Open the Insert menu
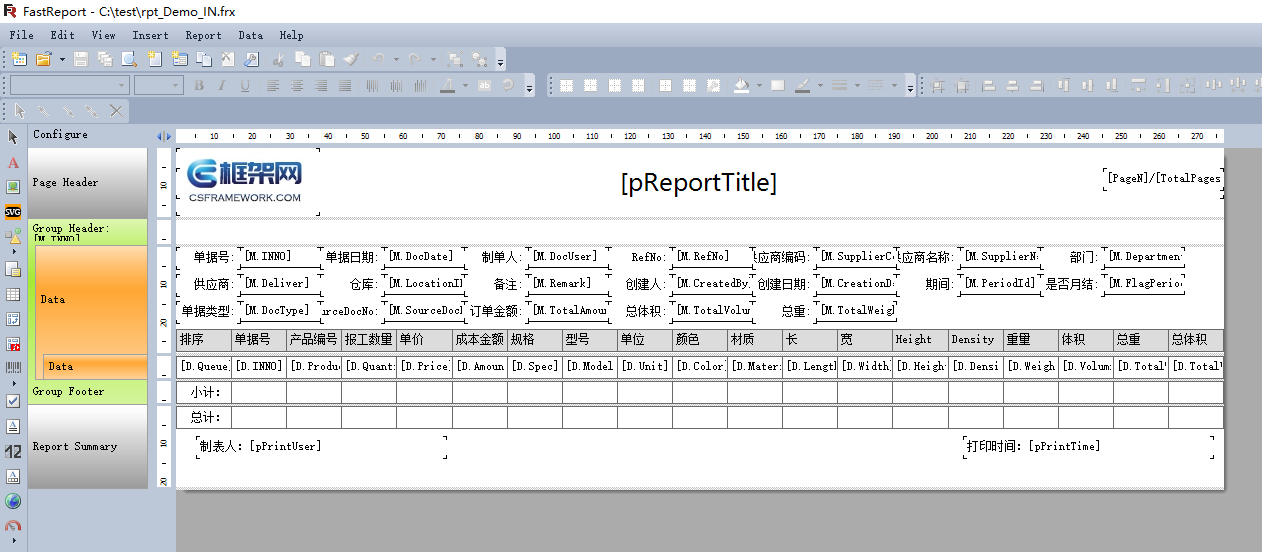 [150, 35]
